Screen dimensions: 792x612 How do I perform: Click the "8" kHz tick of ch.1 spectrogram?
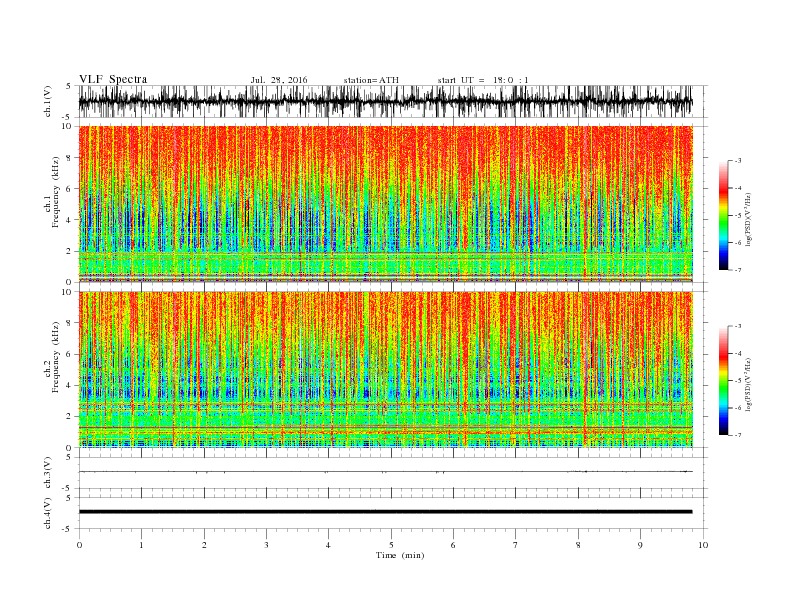pyautogui.click(x=70, y=158)
